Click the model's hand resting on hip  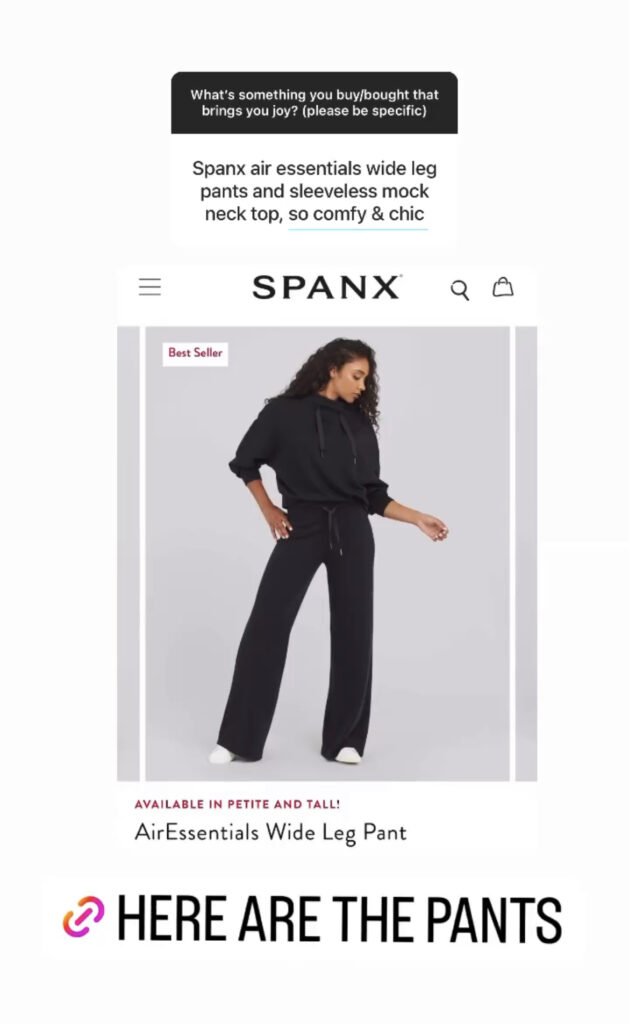[x=280, y=524]
